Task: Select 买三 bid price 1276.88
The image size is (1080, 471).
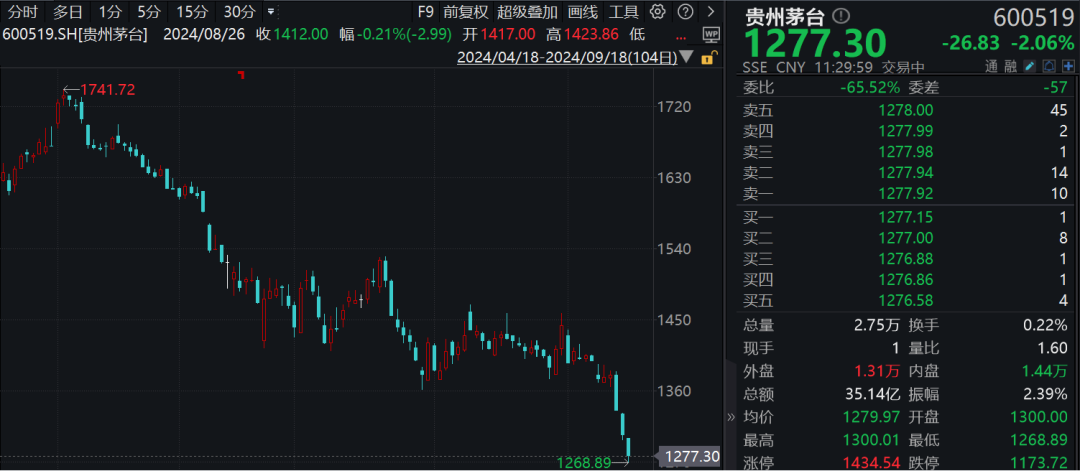Action: [906, 259]
